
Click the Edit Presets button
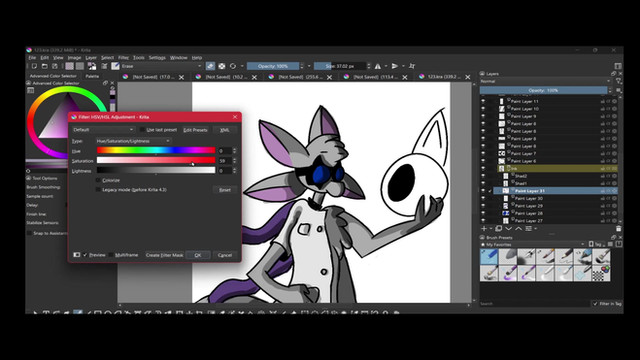[195, 130]
